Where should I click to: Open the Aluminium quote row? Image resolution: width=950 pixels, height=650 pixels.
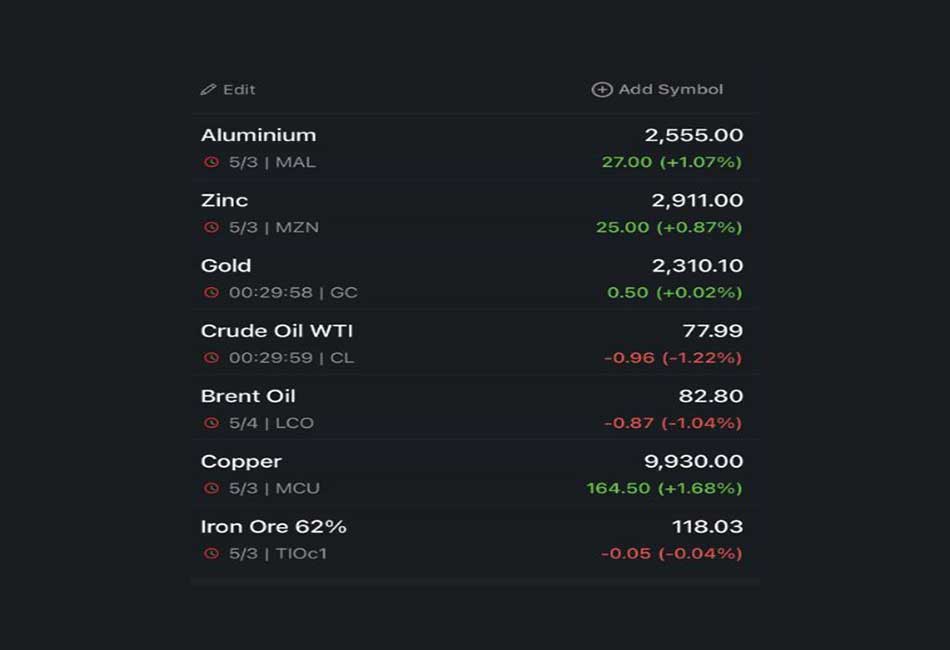click(475, 148)
